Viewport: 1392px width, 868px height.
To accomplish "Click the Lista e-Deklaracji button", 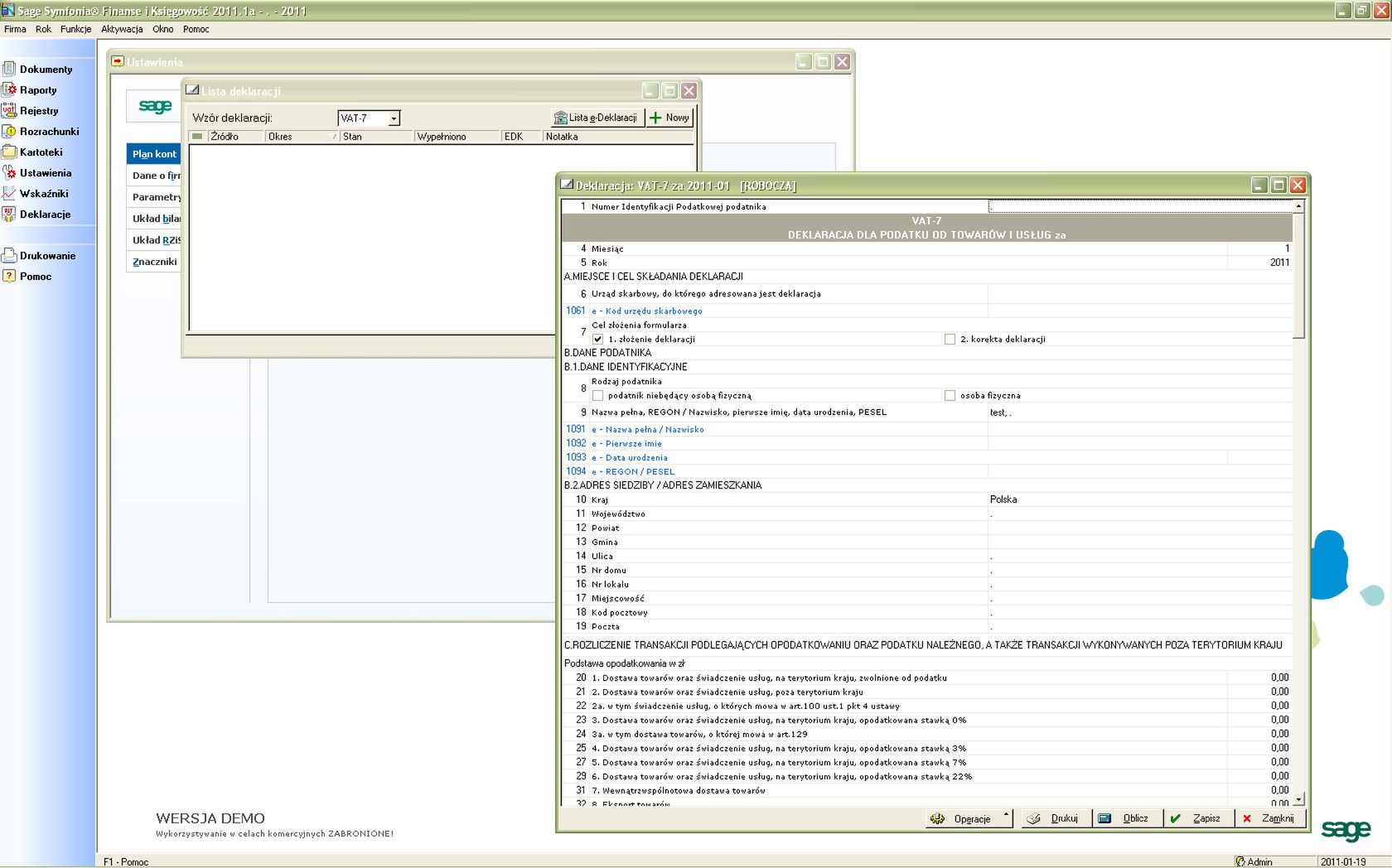I will (x=596, y=118).
